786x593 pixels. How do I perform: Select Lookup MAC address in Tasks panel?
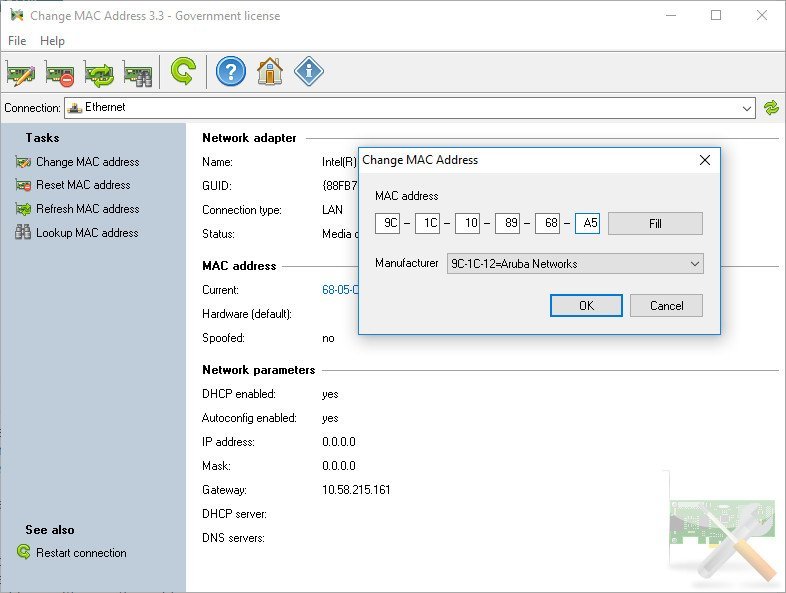(87, 233)
